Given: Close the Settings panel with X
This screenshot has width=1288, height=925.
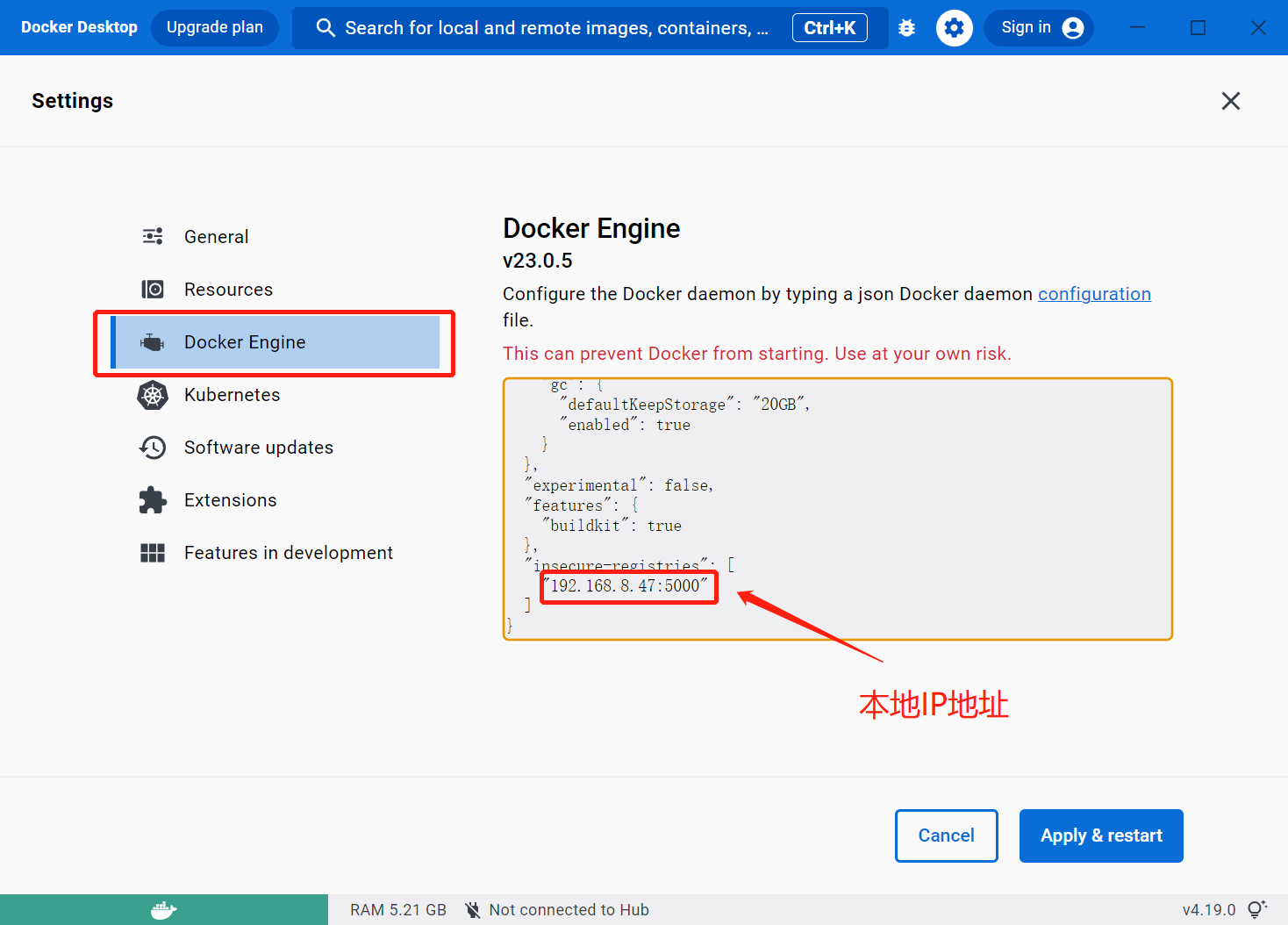Looking at the screenshot, I should coord(1230,101).
